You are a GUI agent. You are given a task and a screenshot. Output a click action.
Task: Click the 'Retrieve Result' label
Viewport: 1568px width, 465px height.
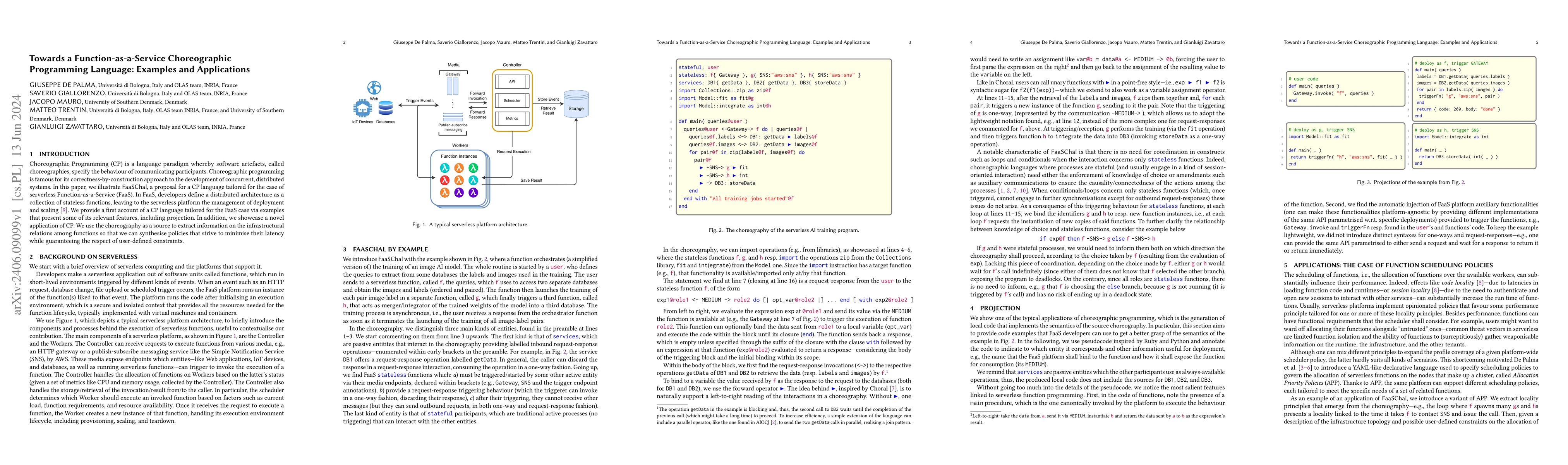[x=549, y=111]
